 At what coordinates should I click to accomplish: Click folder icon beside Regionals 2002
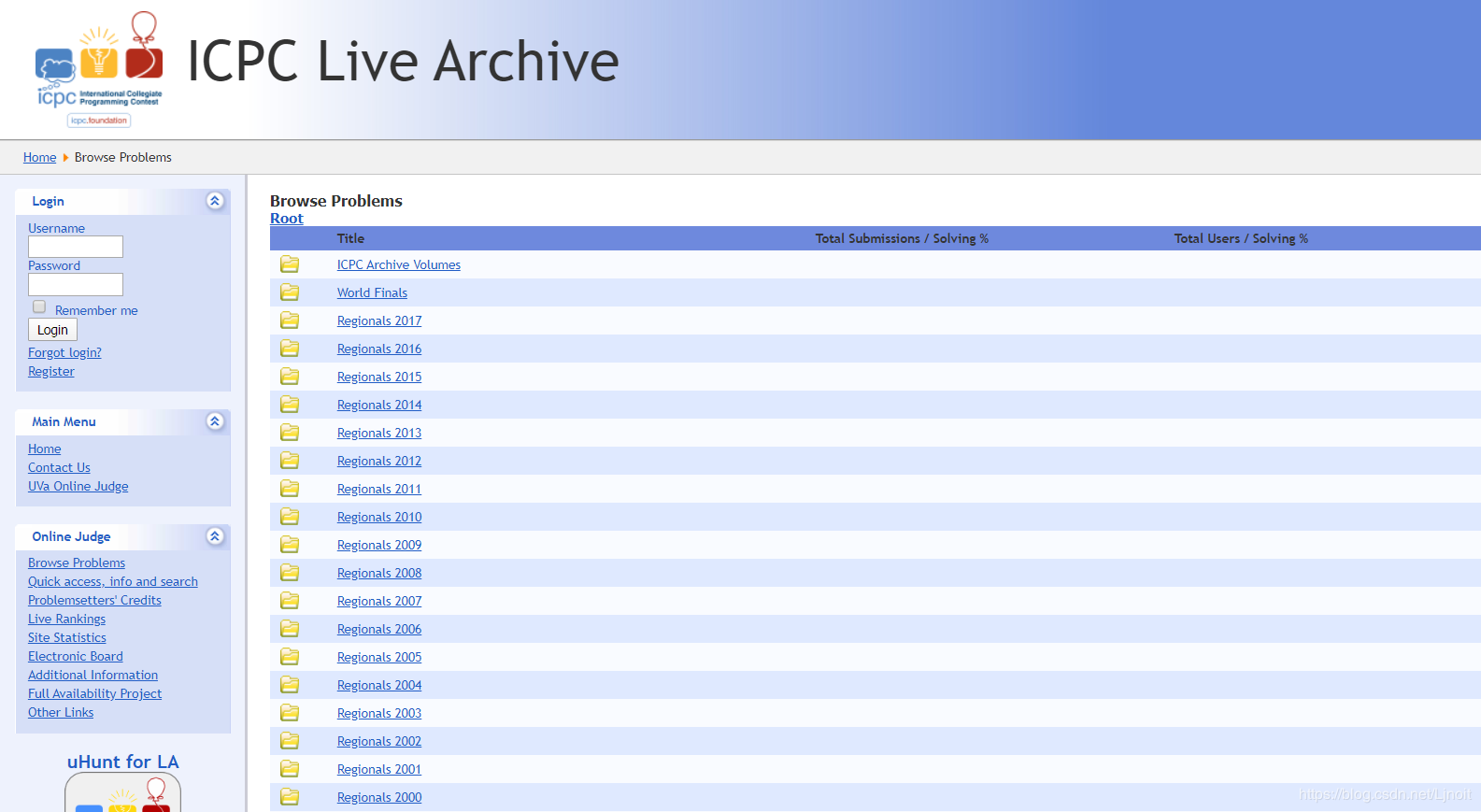[x=290, y=741]
